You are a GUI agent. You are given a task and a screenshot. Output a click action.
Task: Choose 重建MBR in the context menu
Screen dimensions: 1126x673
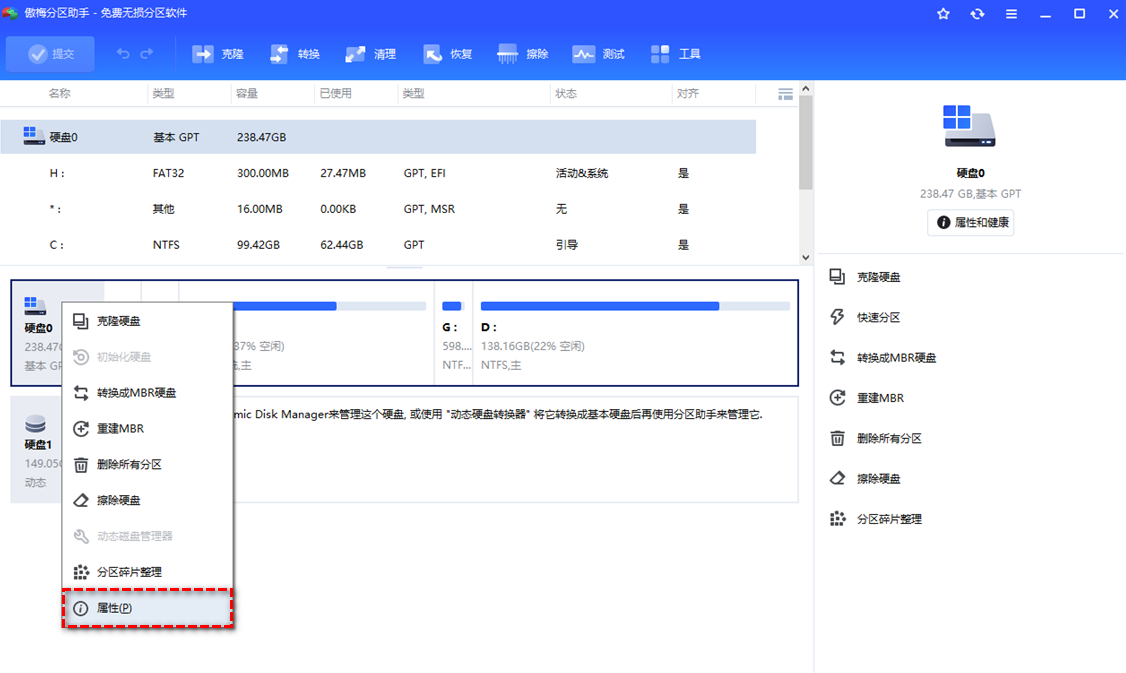(148, 429)
